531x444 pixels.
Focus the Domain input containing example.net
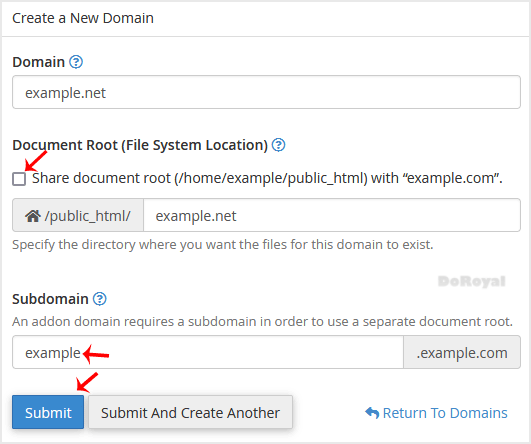266,92
